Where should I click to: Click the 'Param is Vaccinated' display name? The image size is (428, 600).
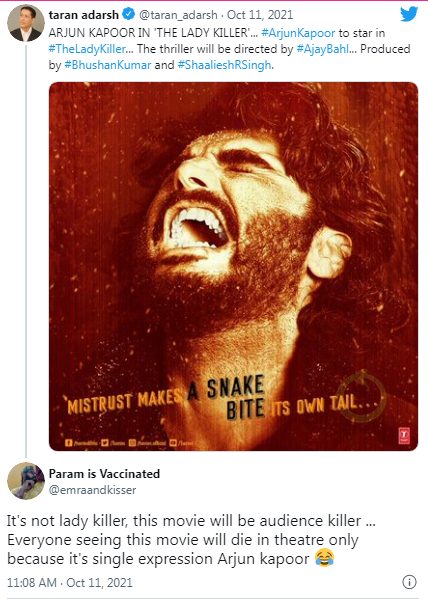pos(104,474)
